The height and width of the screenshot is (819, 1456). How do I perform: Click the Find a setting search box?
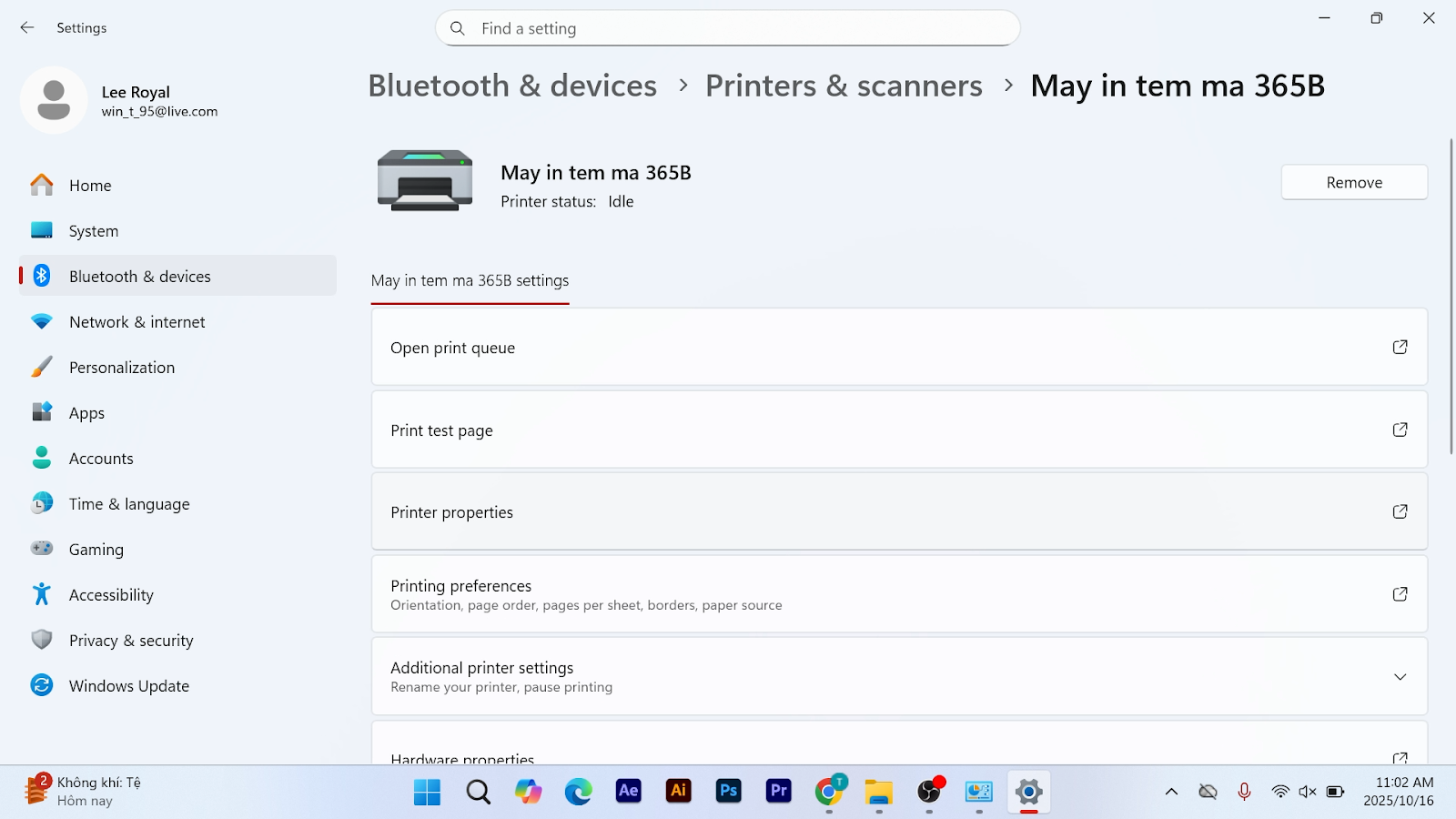point(728,28)
